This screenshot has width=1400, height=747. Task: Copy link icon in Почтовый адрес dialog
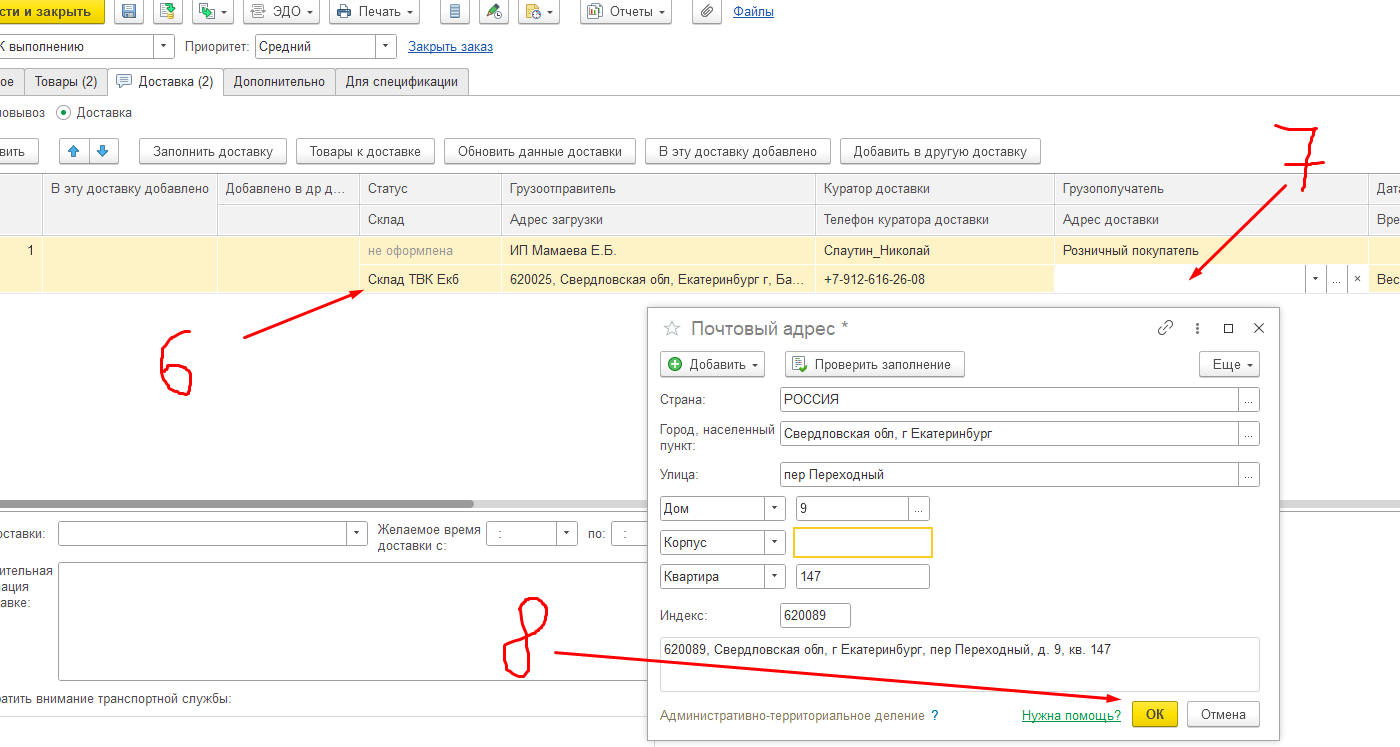(x=1165, y=328)
